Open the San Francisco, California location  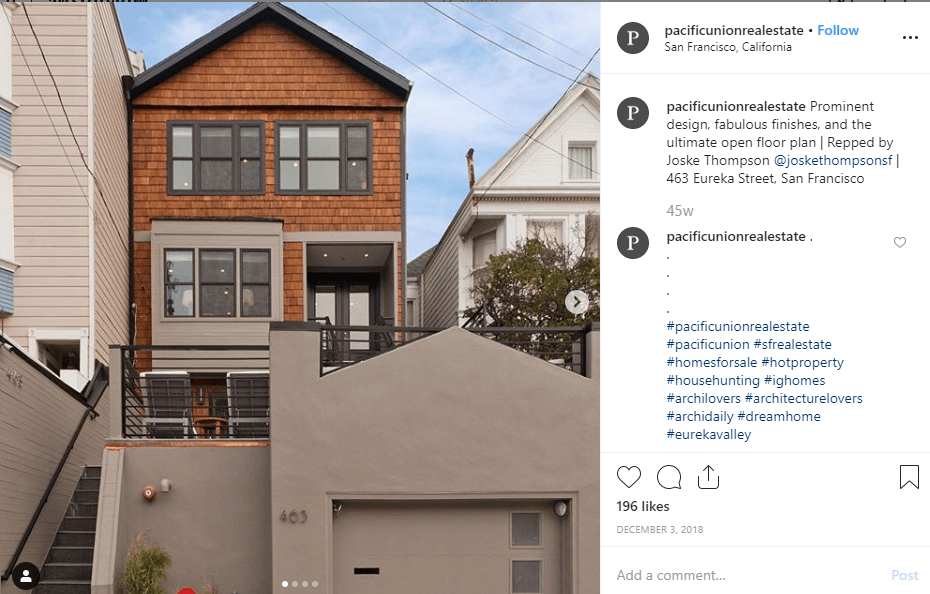(x=728, y=47)
